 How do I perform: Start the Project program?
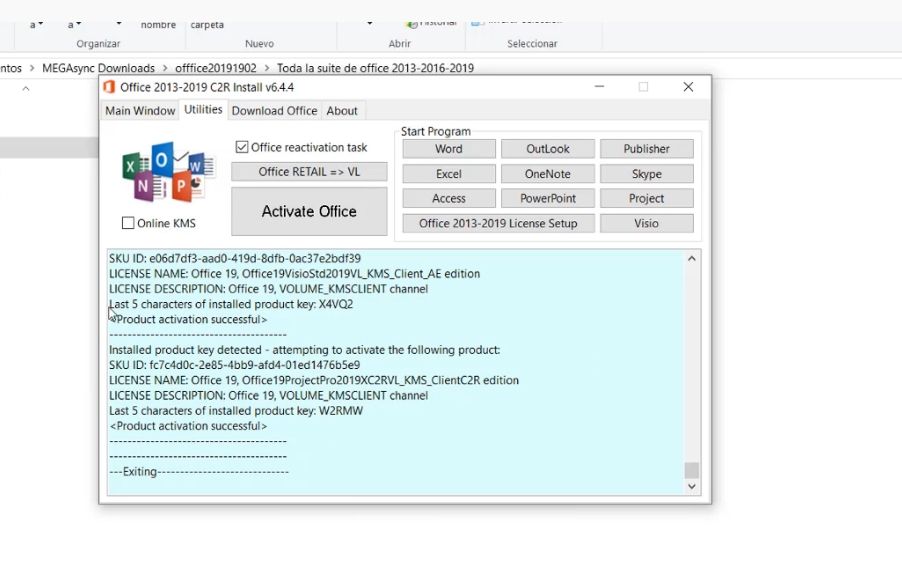coord(647,199)
